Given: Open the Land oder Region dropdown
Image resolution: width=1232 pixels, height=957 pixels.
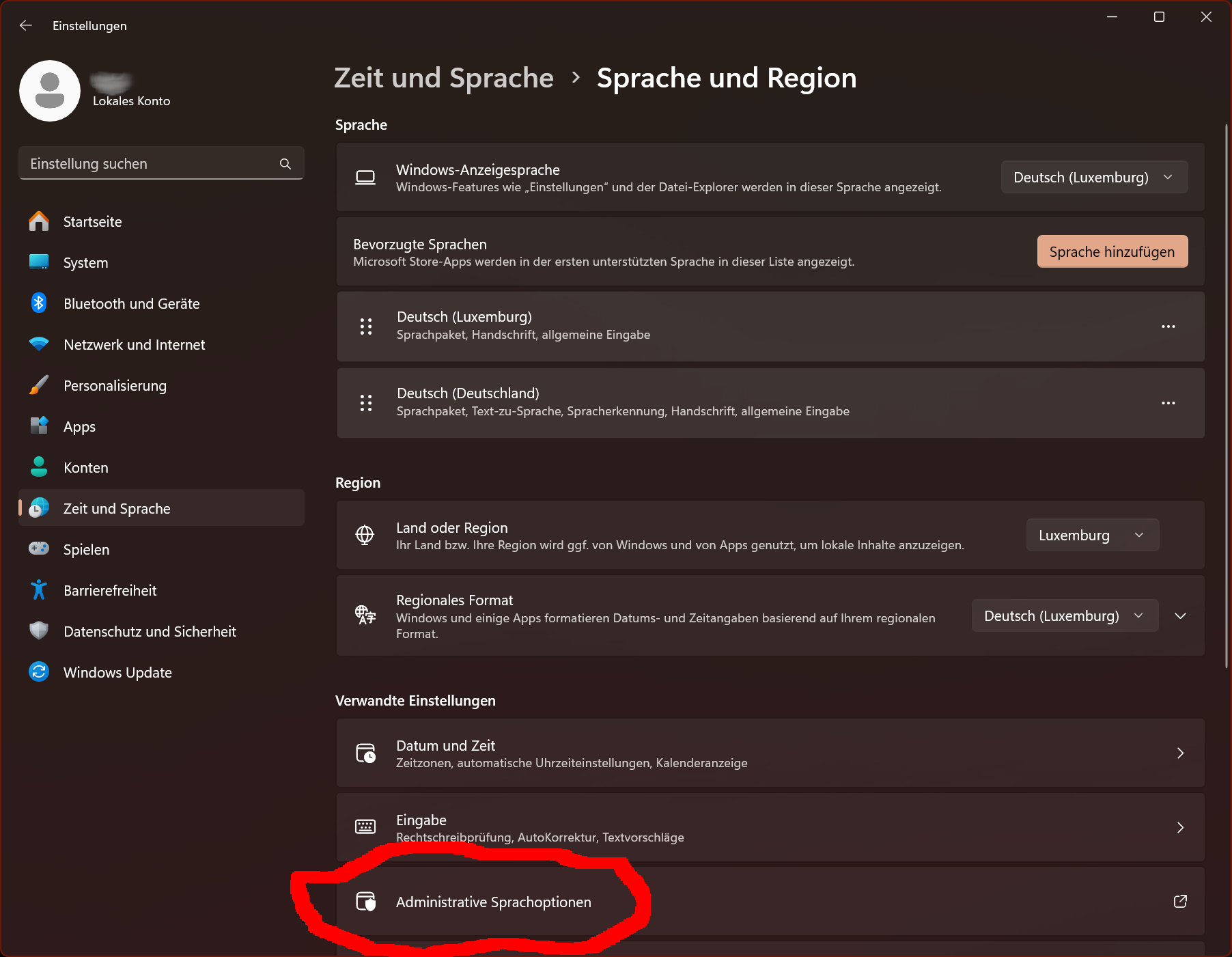Looking at the screenshot, I should pos(1091,536).
